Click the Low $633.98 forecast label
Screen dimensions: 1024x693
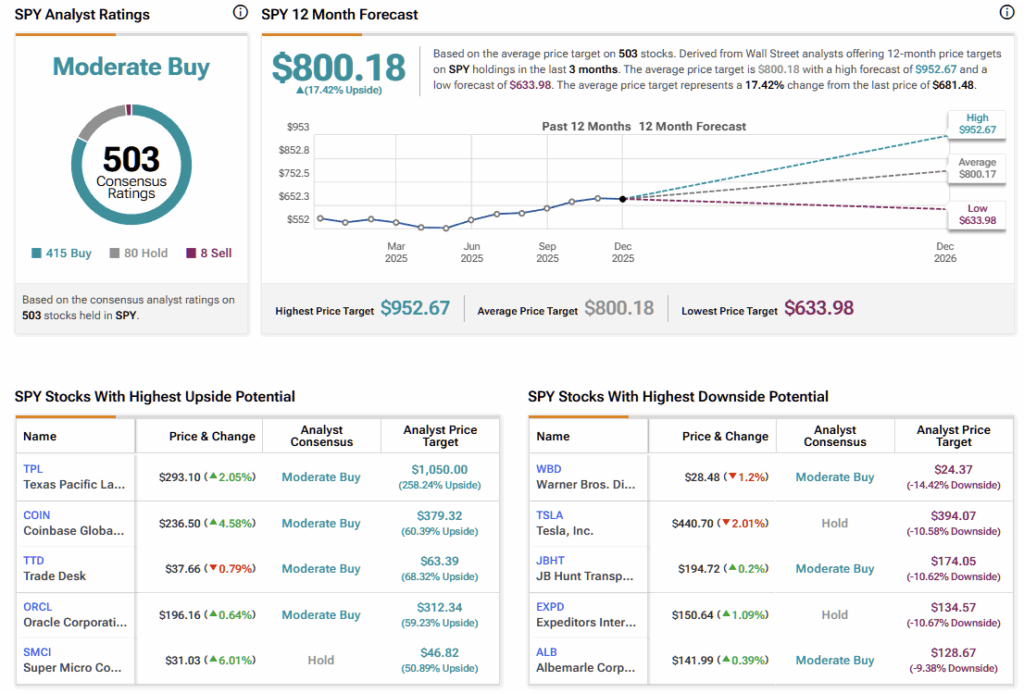coord(977,214)
